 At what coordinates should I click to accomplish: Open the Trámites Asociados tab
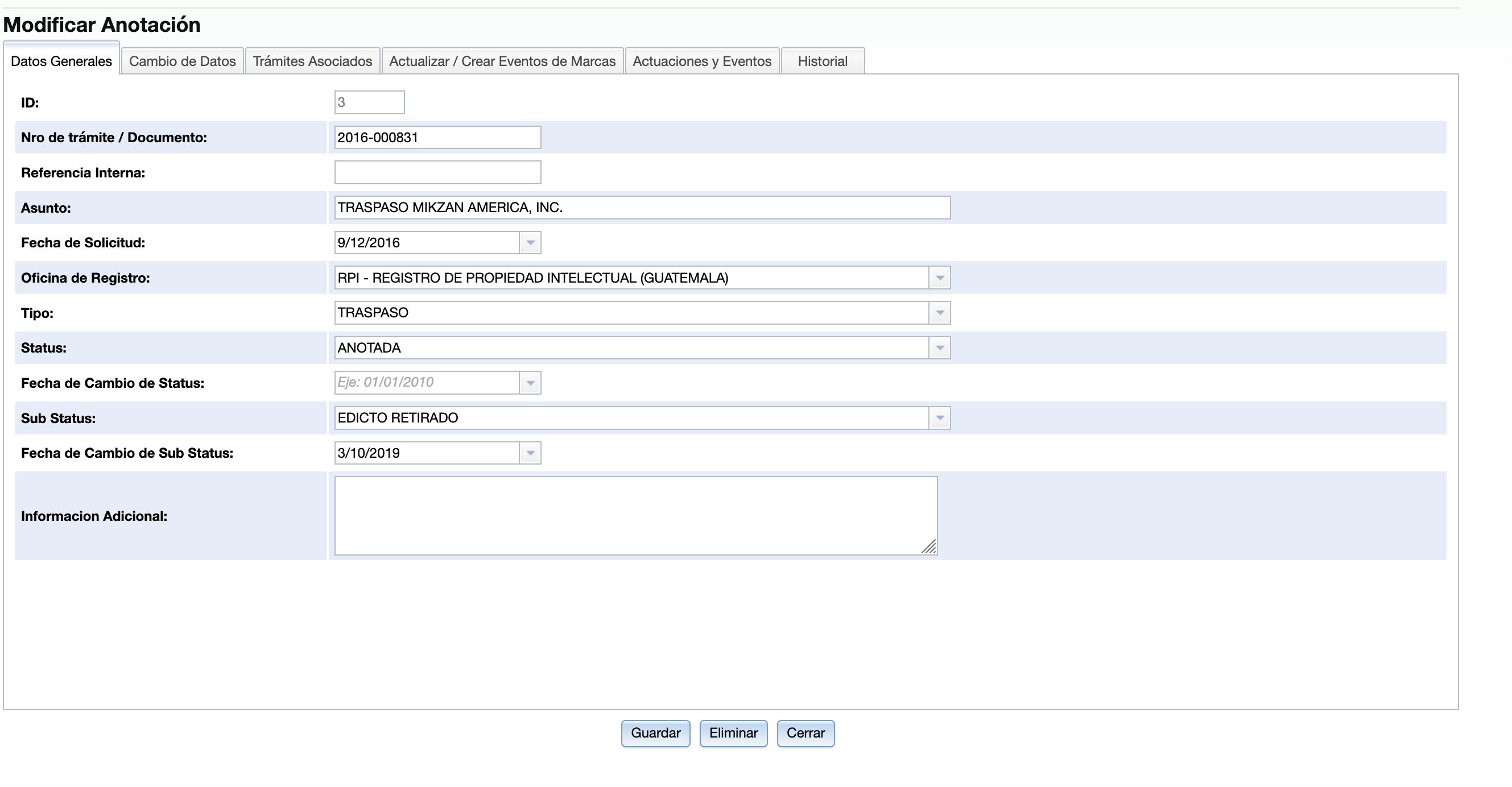312,61
